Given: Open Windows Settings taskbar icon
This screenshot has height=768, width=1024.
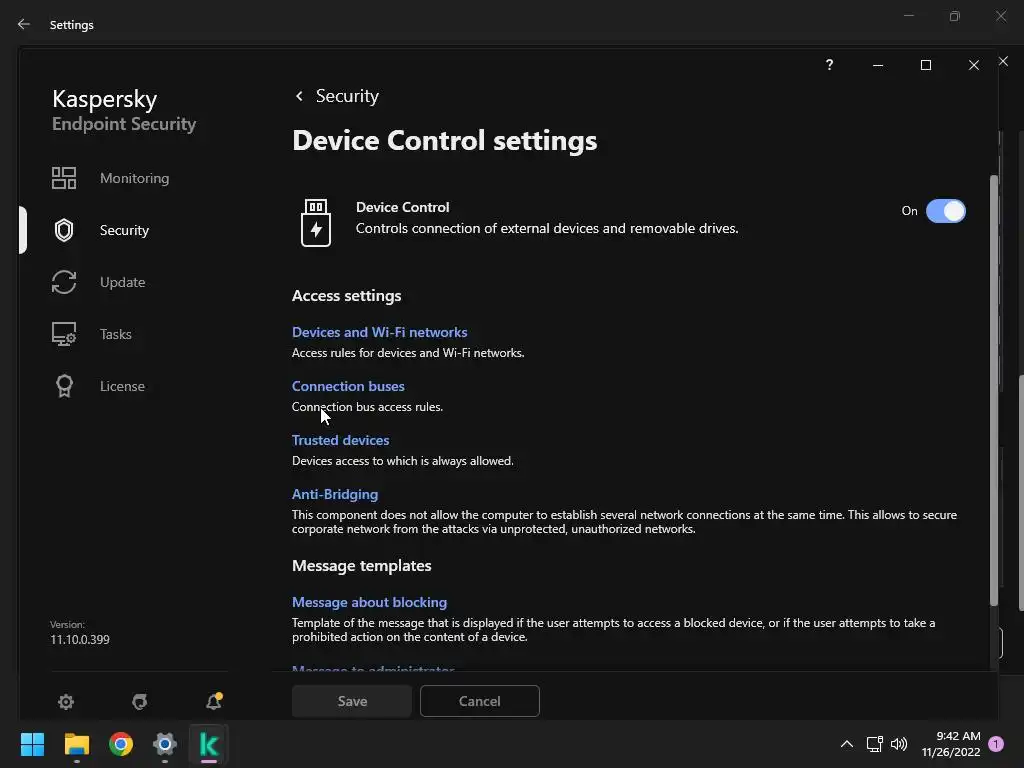Looking at the screenshot, I should pos(165,744).
